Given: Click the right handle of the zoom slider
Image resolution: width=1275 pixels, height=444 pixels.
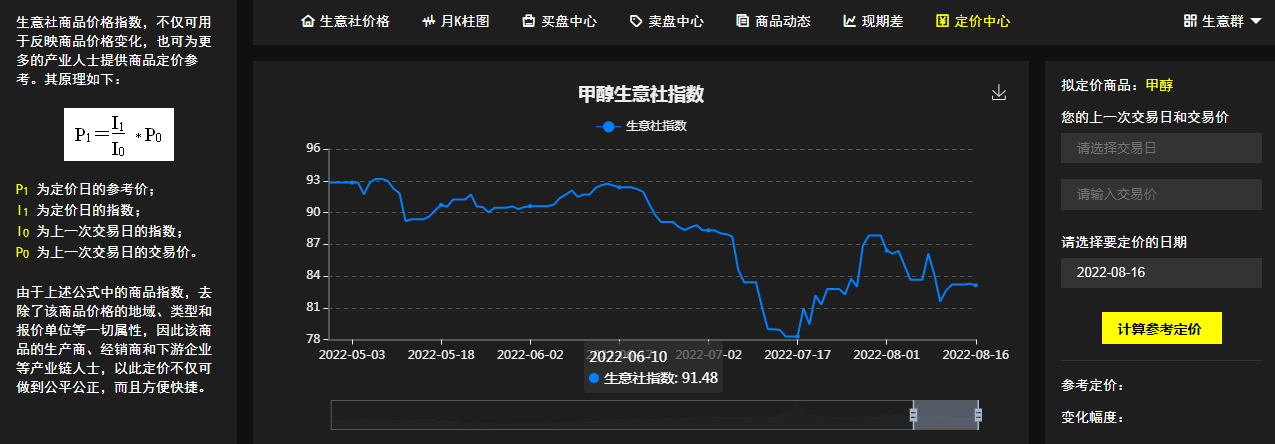Looking at the screenshot, I should [x=978, y=415].
